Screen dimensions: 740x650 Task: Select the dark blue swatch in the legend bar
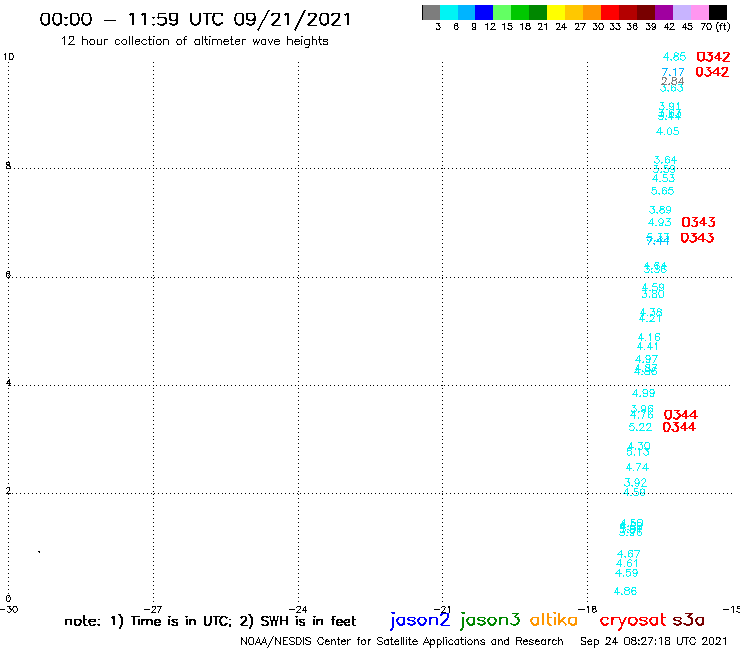(484, 12)
